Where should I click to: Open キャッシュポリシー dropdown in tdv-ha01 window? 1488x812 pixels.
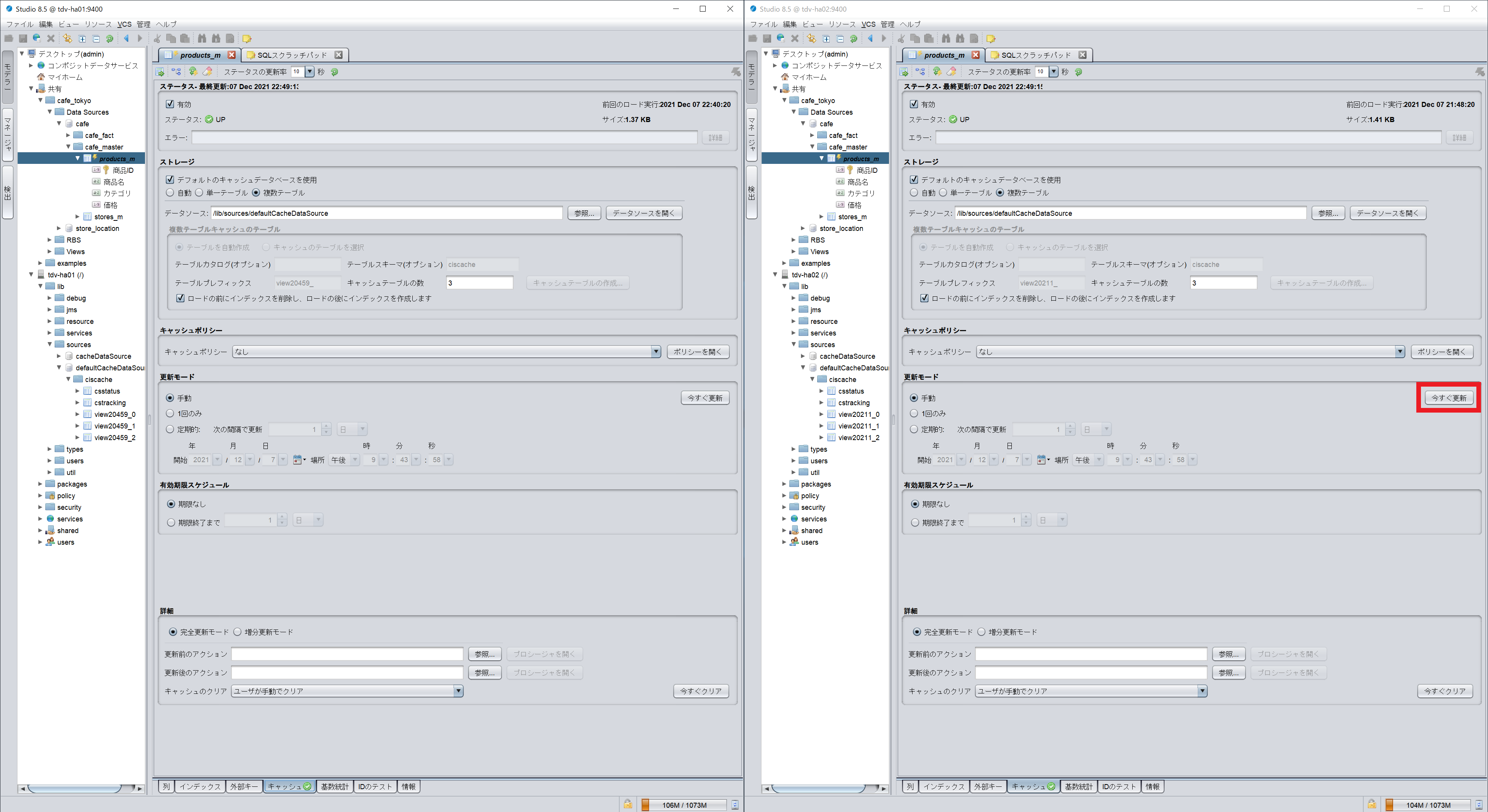point(446,352)
